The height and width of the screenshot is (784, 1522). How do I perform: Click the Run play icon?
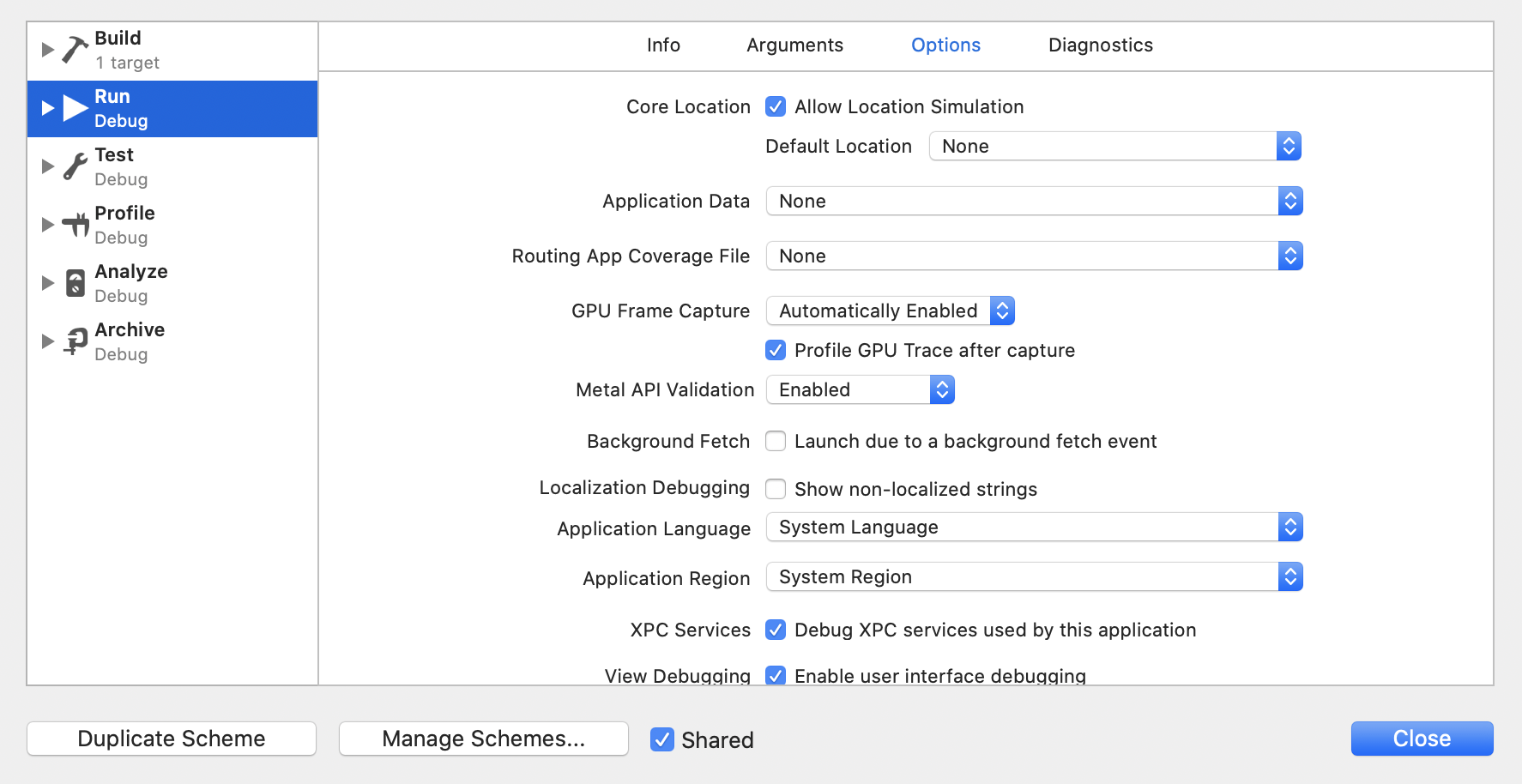click(x=74, y=108)
